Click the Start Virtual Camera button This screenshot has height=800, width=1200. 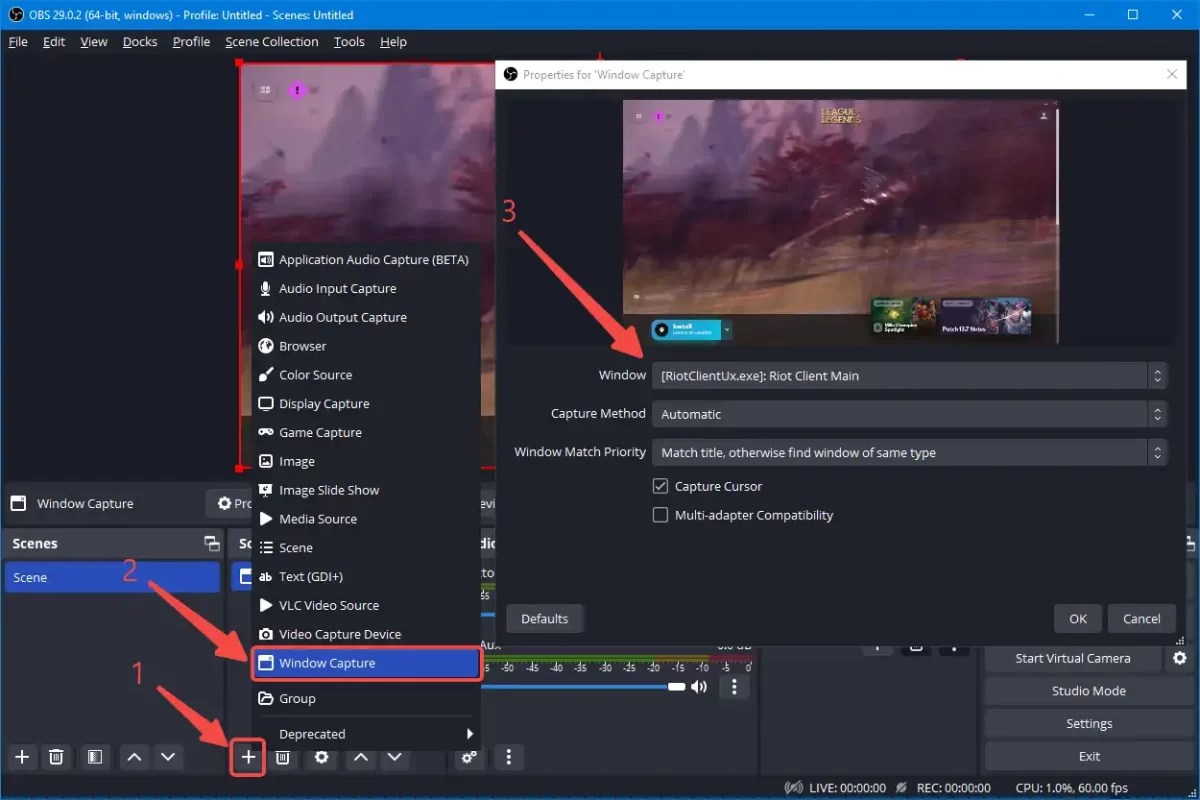click(1072, 658)
